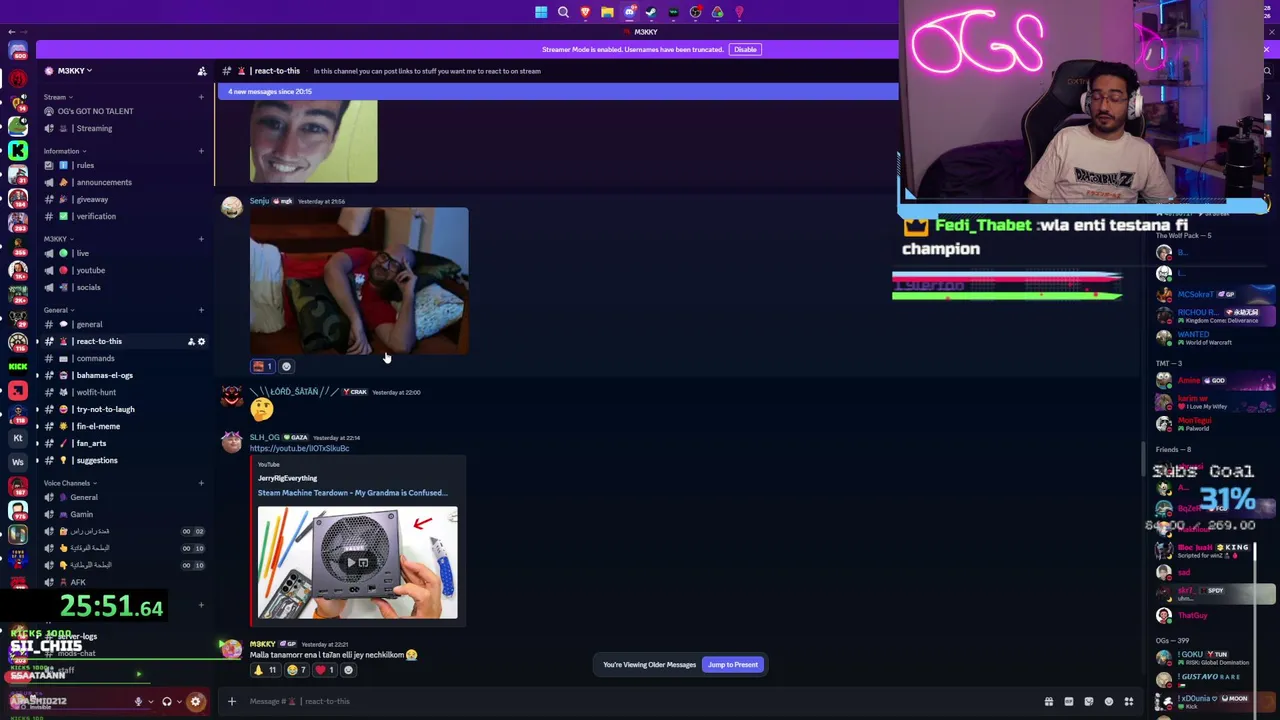Open the YouTube link posted by SLH_OG
Screen dimensions: 1280x720
tap(299, 448)
